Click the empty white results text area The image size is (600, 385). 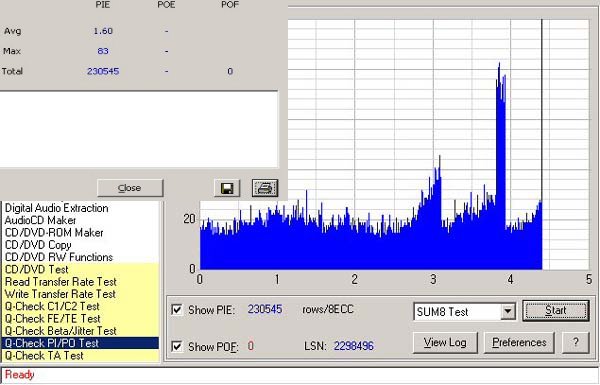click(x=139, y=129)
